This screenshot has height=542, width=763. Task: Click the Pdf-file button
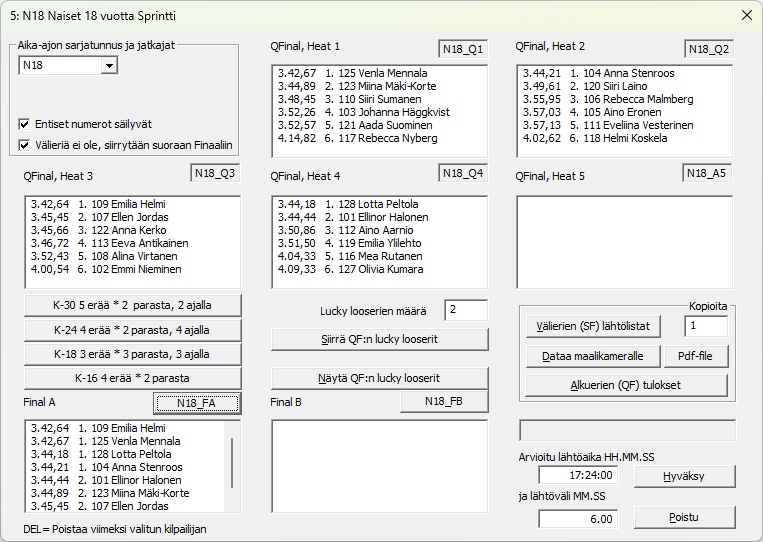point(696,356)
